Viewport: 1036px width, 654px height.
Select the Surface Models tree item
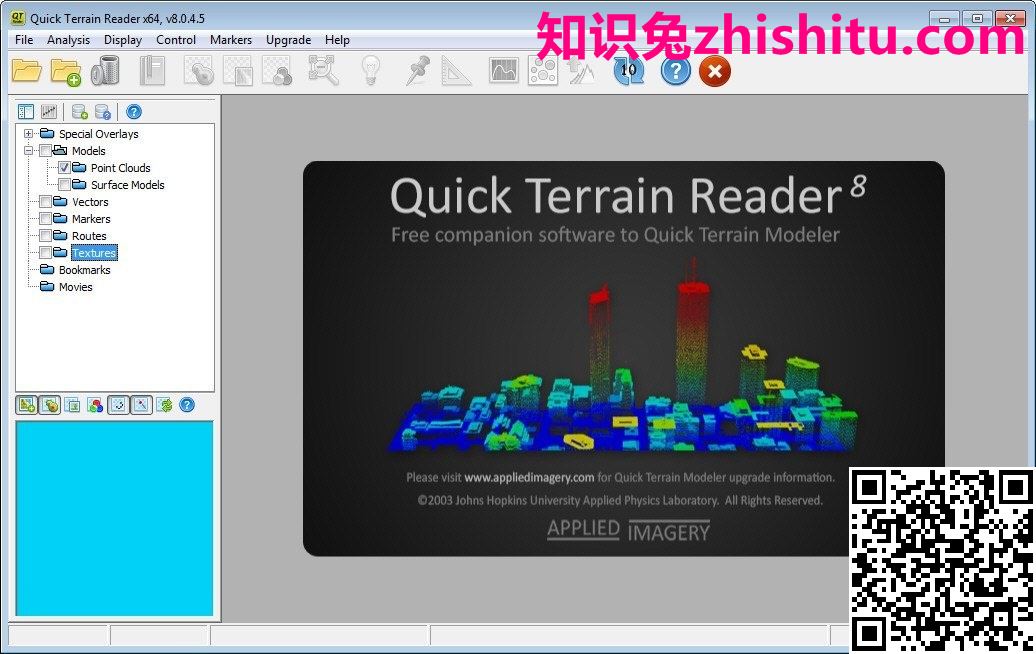point(128,185)
